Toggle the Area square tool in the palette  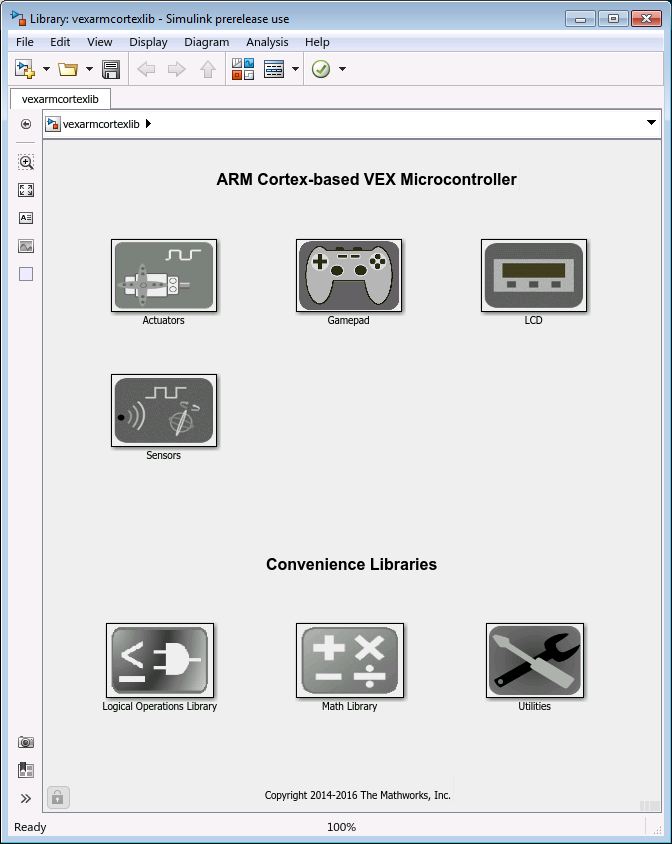click(x=26, y=274)
